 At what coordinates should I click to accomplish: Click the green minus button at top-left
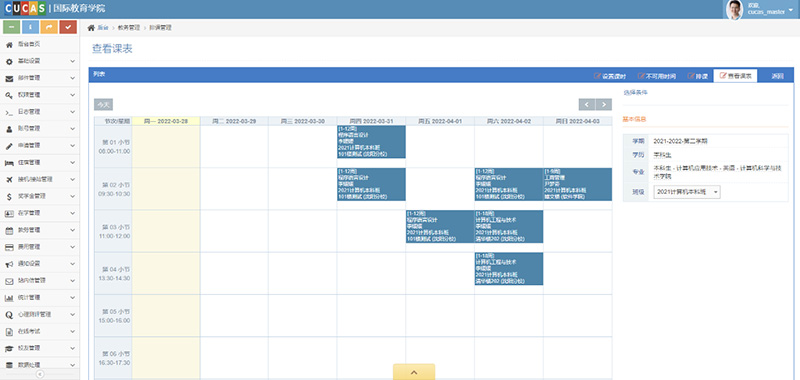pos(12,27)
